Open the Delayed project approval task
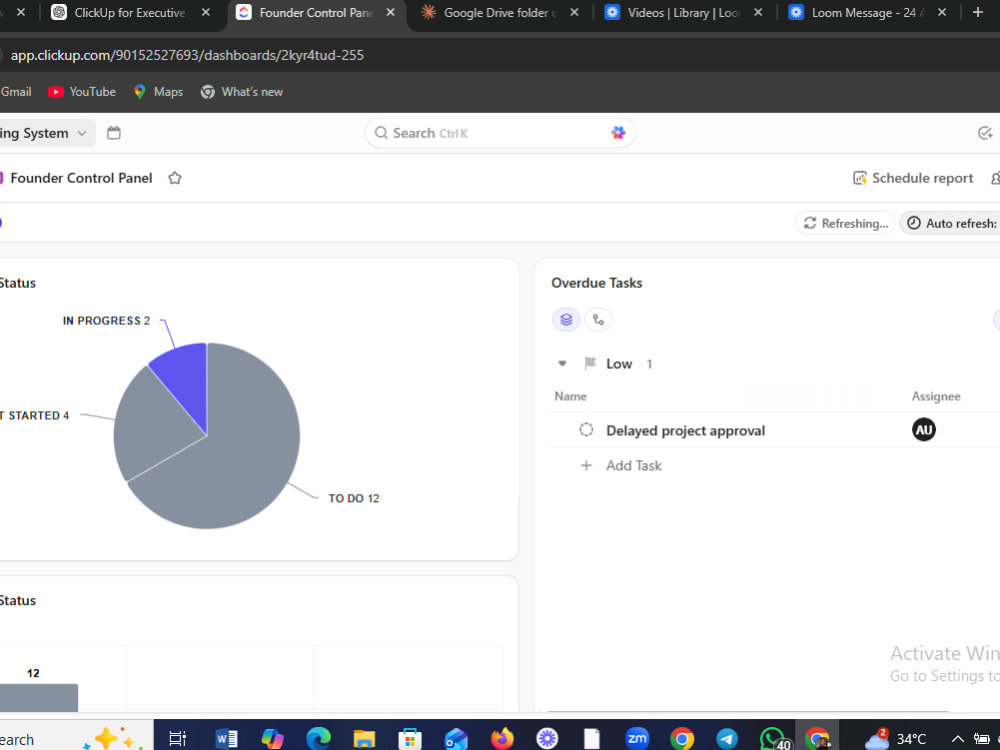The image size is (1000, 750). 686,430
